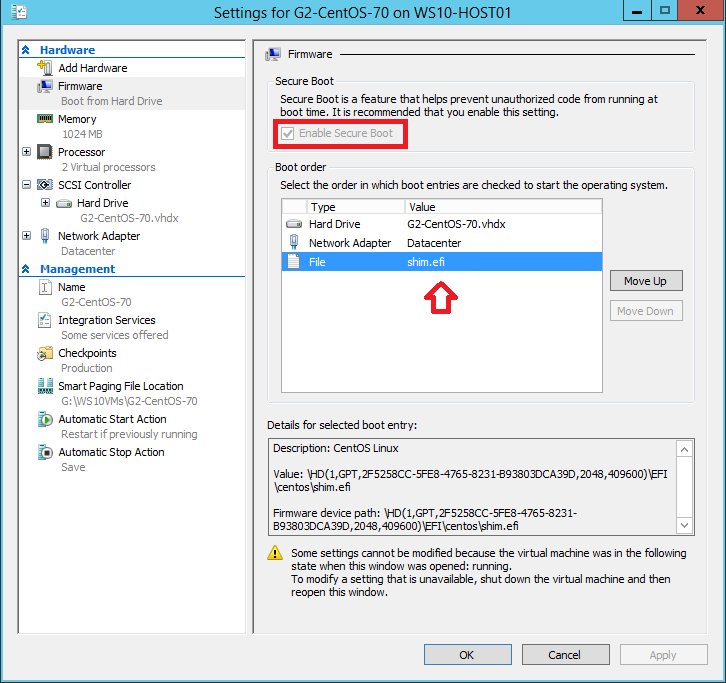Click the File icon for shim.efi entry

pos(294,261)
